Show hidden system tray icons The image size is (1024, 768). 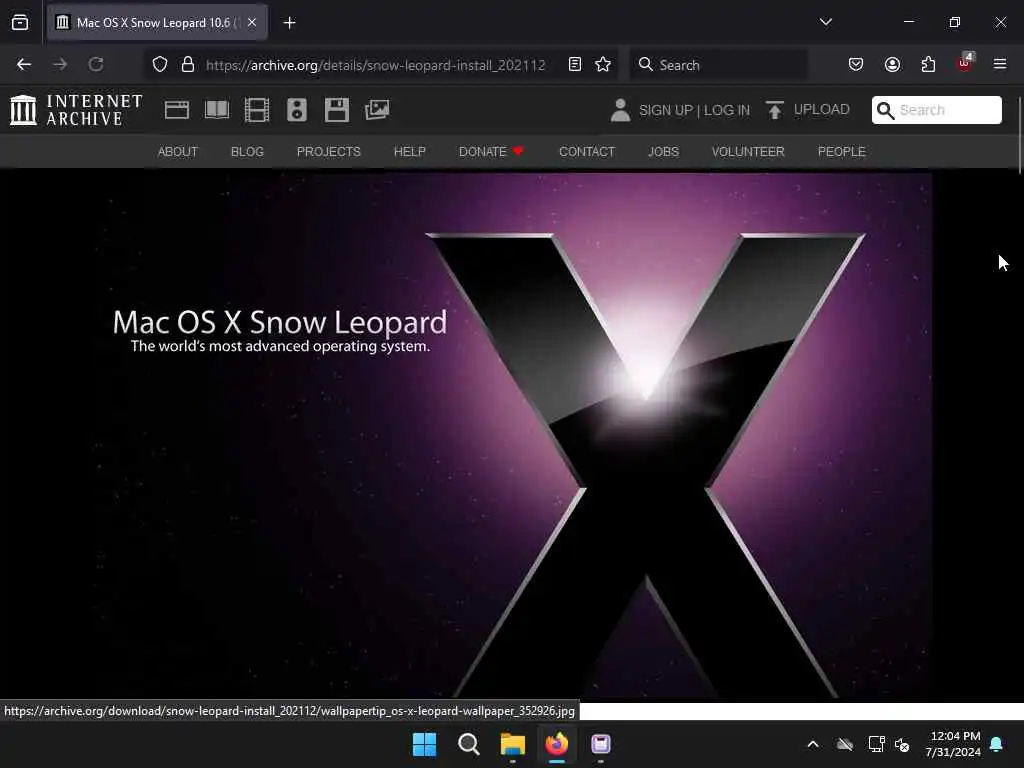coord(813,744)
